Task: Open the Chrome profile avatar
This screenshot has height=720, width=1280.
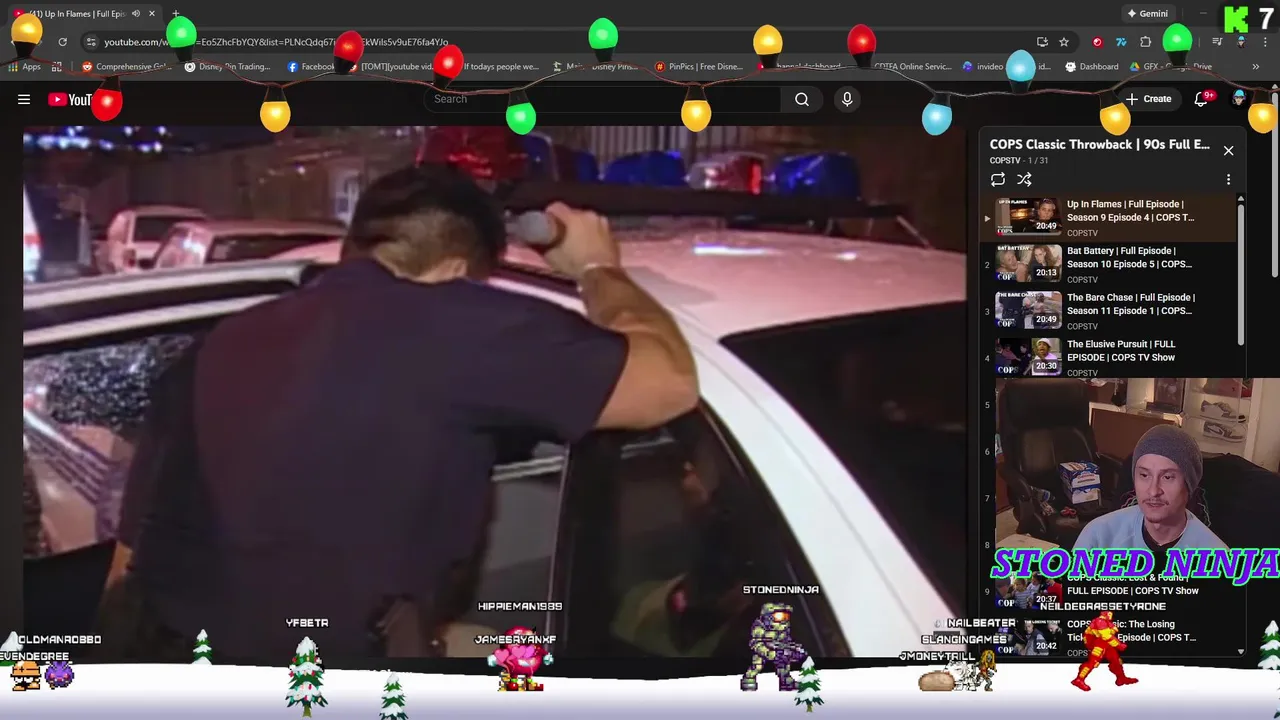Action: click(1241, 42)
